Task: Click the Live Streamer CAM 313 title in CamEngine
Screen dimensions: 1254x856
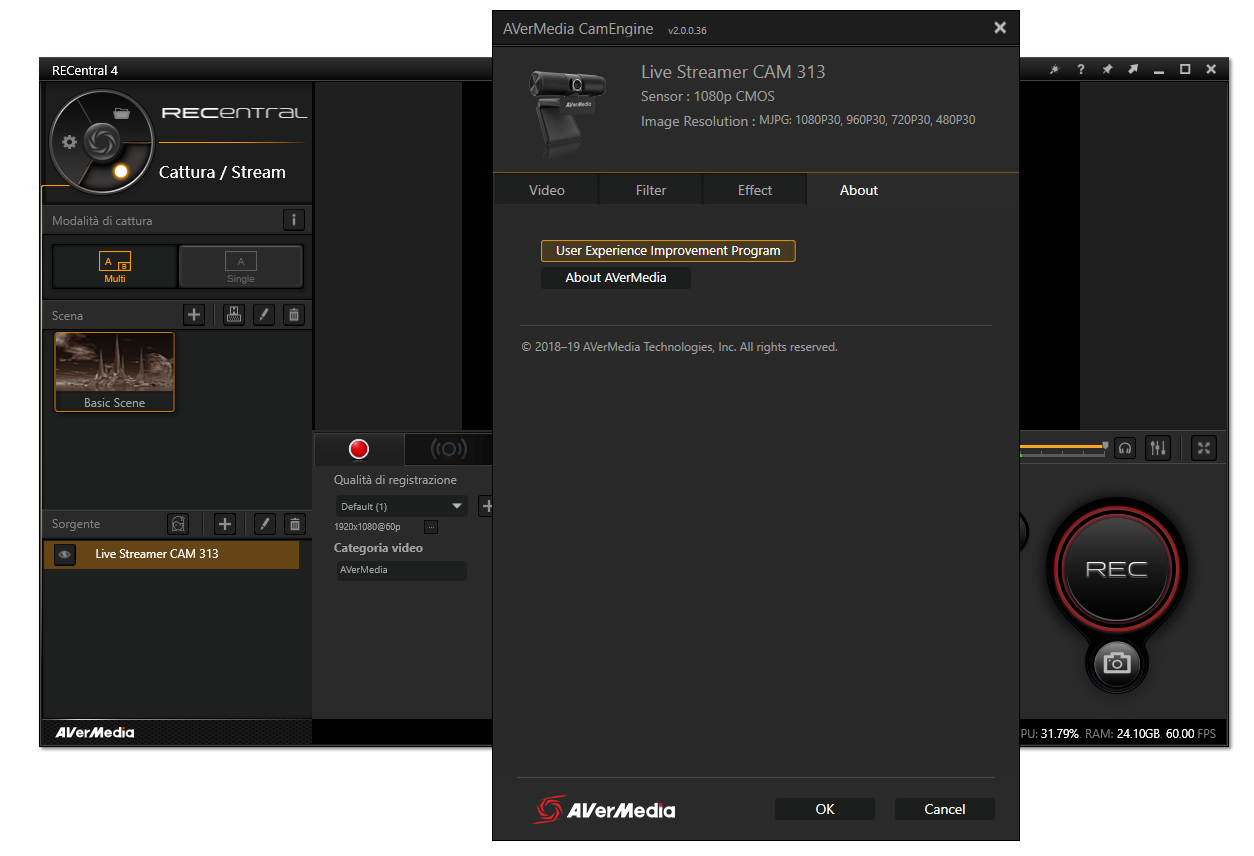Action: (x=733, y=72)
